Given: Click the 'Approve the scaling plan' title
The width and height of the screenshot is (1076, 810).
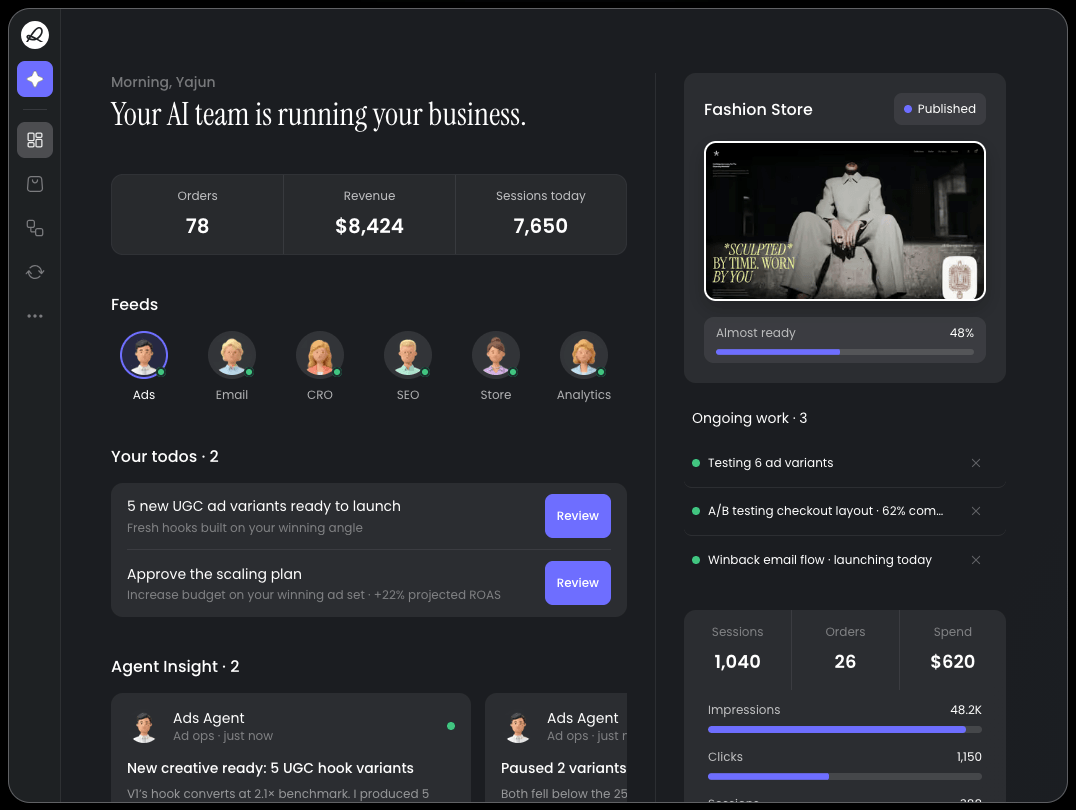Looking at the screenshot, I should (x=214, y=574).
